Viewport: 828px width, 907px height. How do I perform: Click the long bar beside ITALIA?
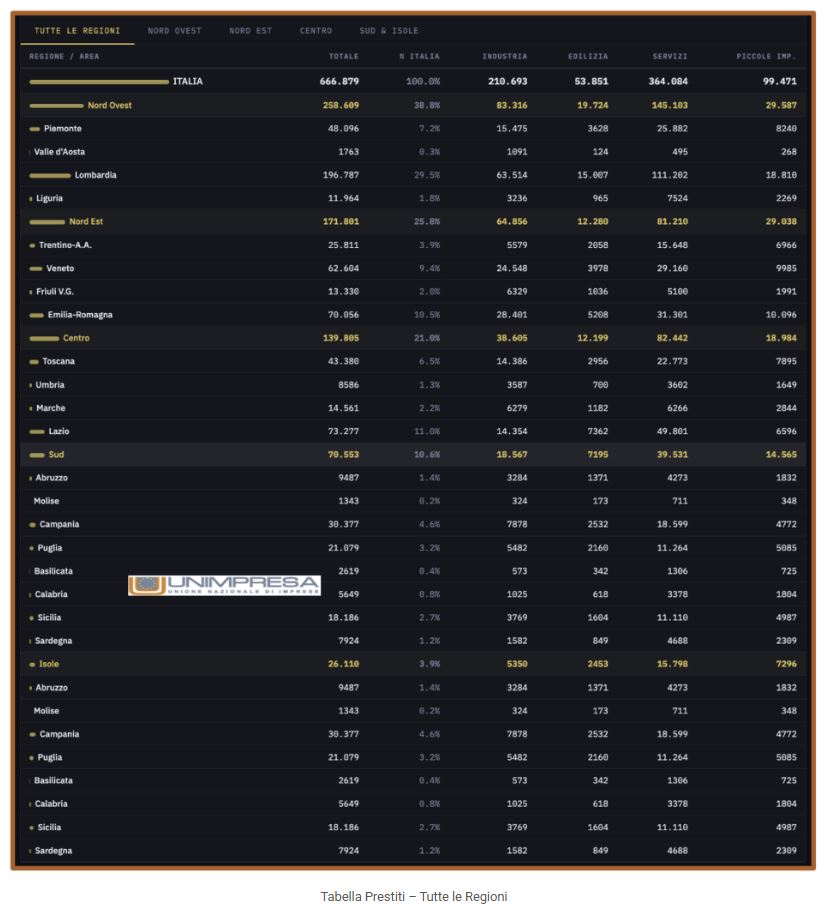pos(99,82)
